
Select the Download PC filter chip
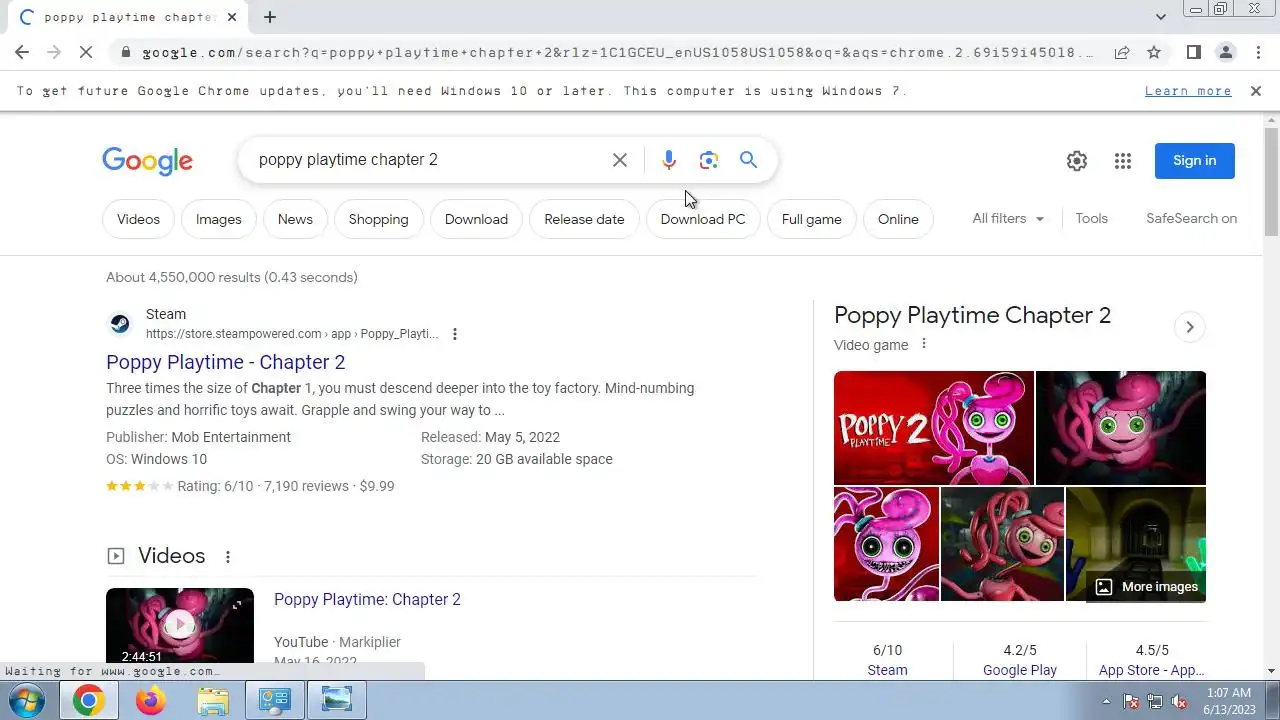(x=703, y=219)
